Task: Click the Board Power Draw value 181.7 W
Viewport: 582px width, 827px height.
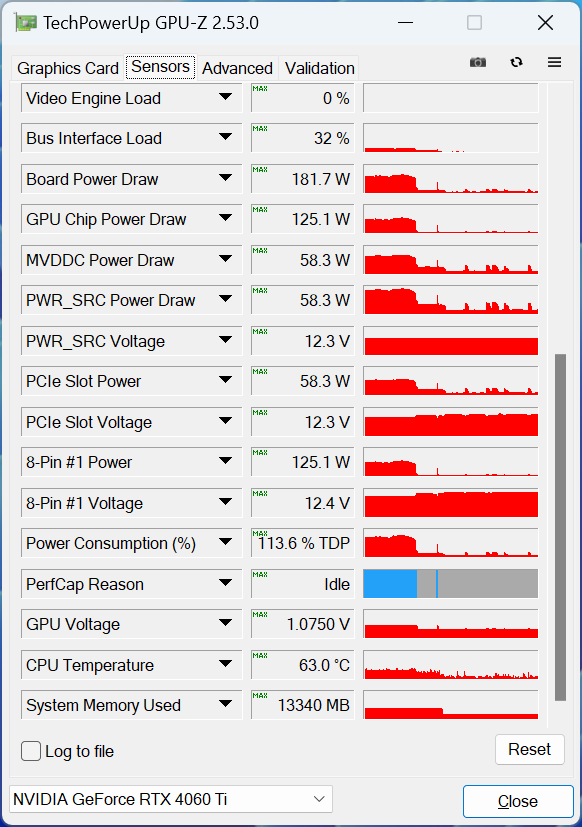Action: [x=302, y=179]
